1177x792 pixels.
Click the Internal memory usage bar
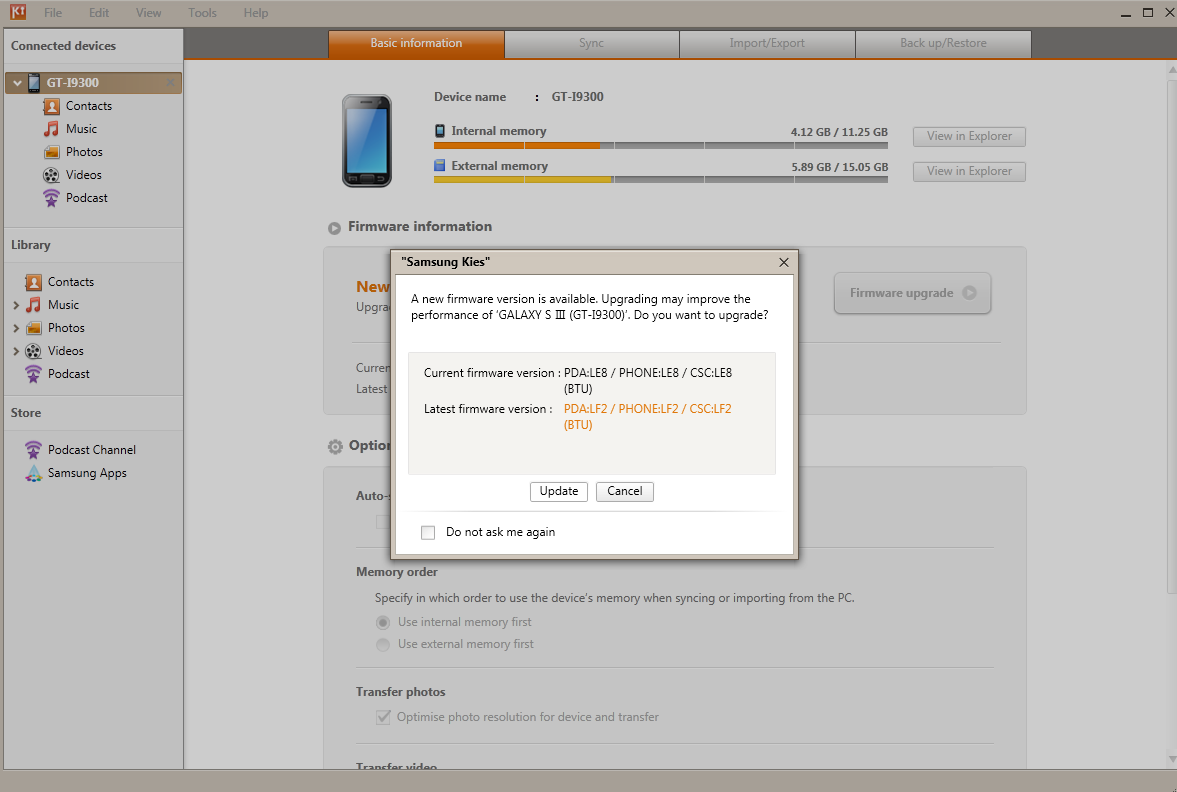click(660, 146)
